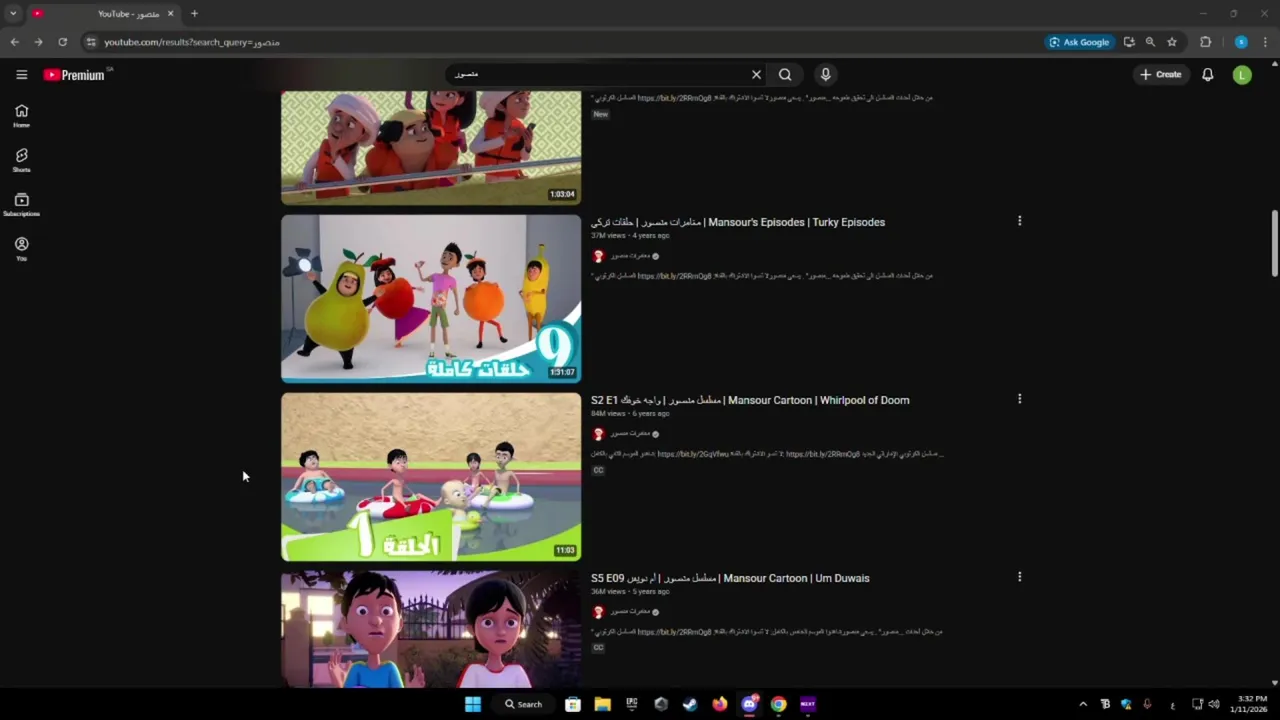The height and width of the screenshot is (720, 1280).
Task: Open Chrome's three-dot menu
Action: click(x=1265, y=42)
